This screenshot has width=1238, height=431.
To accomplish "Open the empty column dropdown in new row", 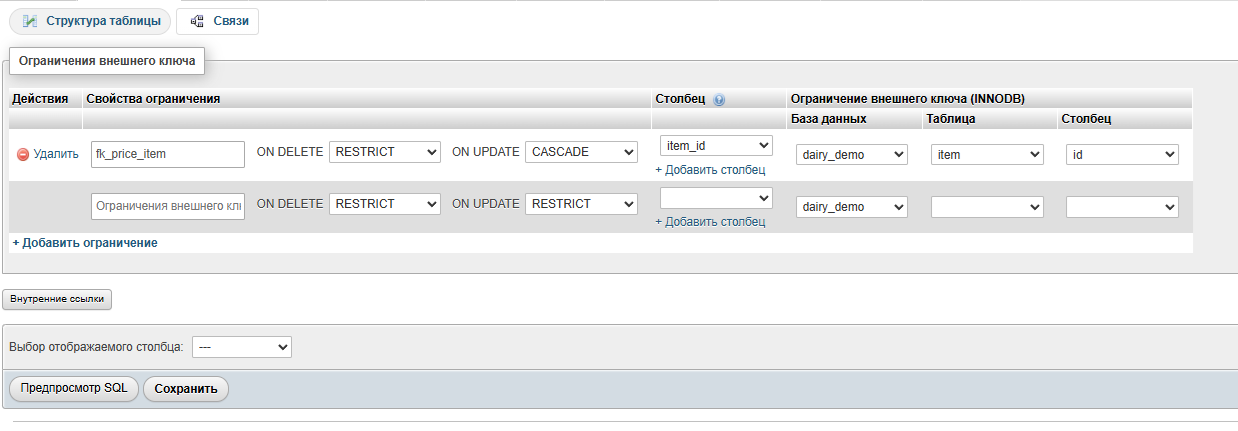I will tap(716, 197).
